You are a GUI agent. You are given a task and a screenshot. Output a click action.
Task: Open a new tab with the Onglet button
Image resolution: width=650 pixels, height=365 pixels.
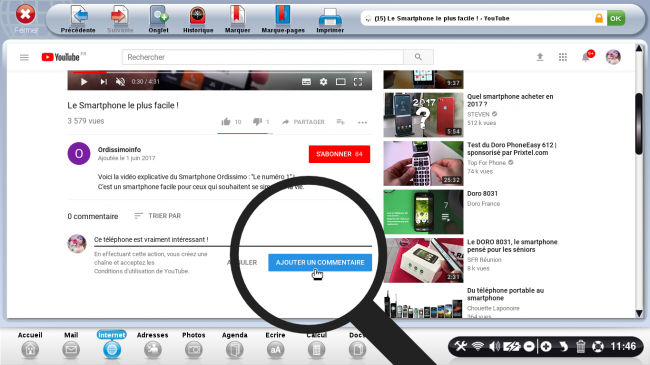[x=158, y=19]
